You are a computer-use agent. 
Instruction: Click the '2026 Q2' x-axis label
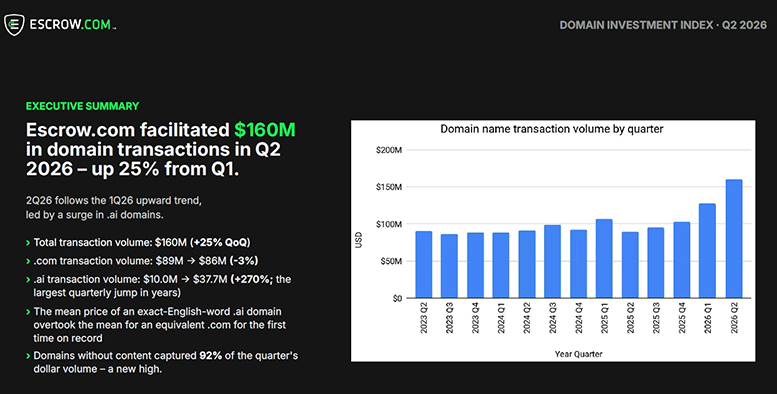pyautogui.click(x=734, y=318)
